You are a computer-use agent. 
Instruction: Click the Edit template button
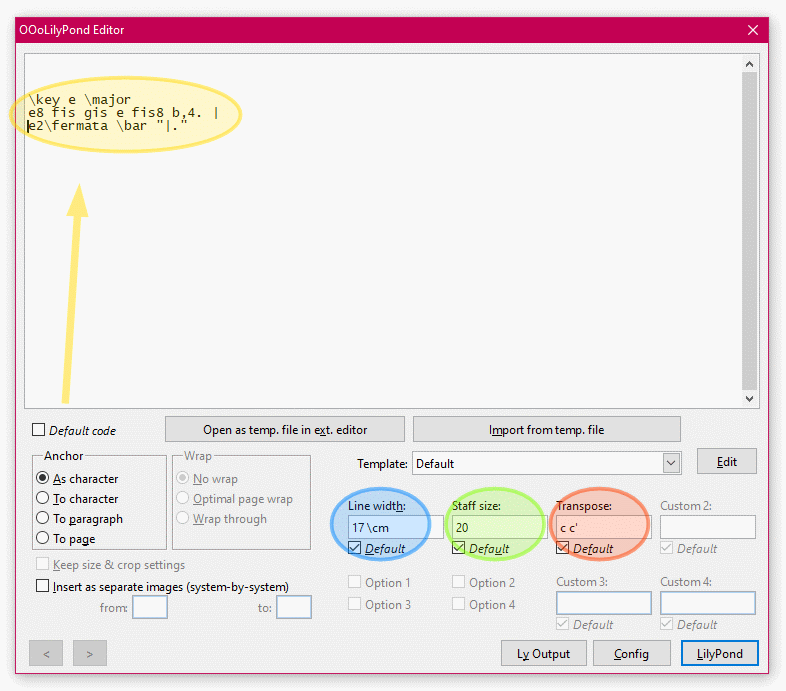click(x=726, y=461)
